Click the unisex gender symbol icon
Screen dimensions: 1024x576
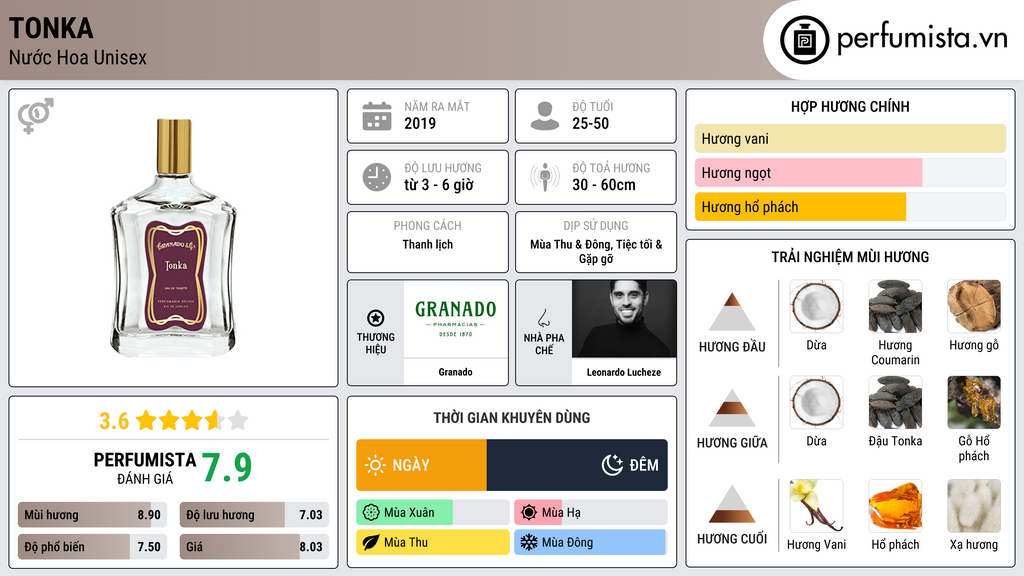pos(35,116)
